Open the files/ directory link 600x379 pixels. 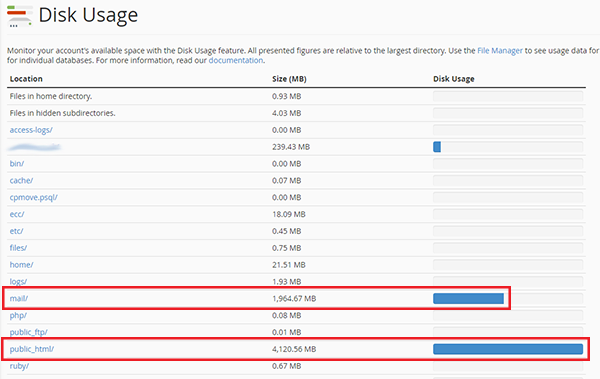[18, 248]
